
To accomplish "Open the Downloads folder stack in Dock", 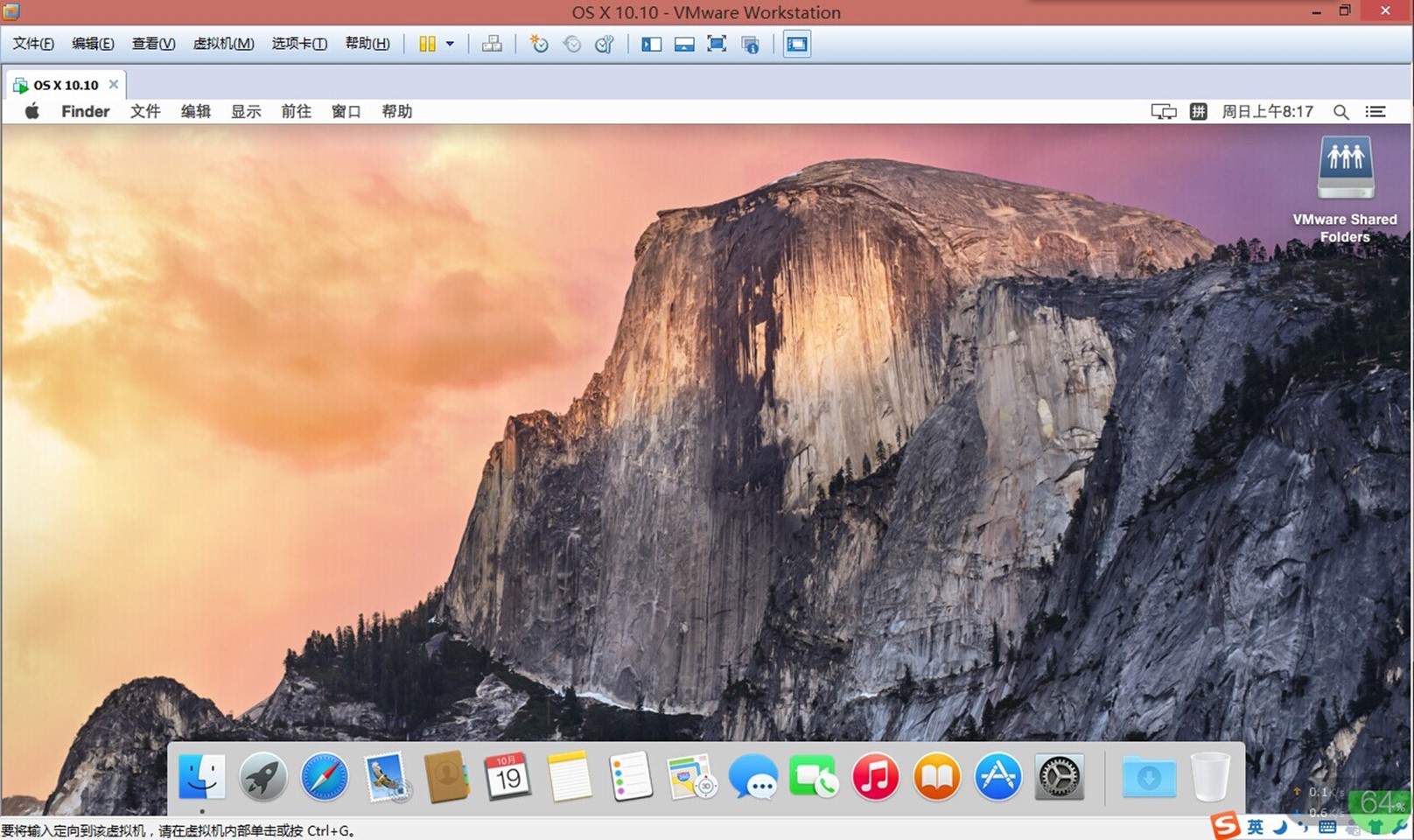I will click(x=1149, y=776).
